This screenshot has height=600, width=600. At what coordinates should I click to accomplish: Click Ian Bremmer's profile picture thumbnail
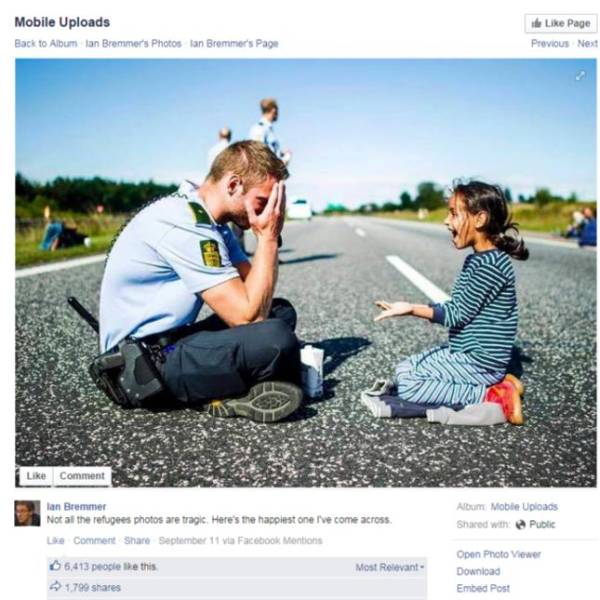[27, 513]
